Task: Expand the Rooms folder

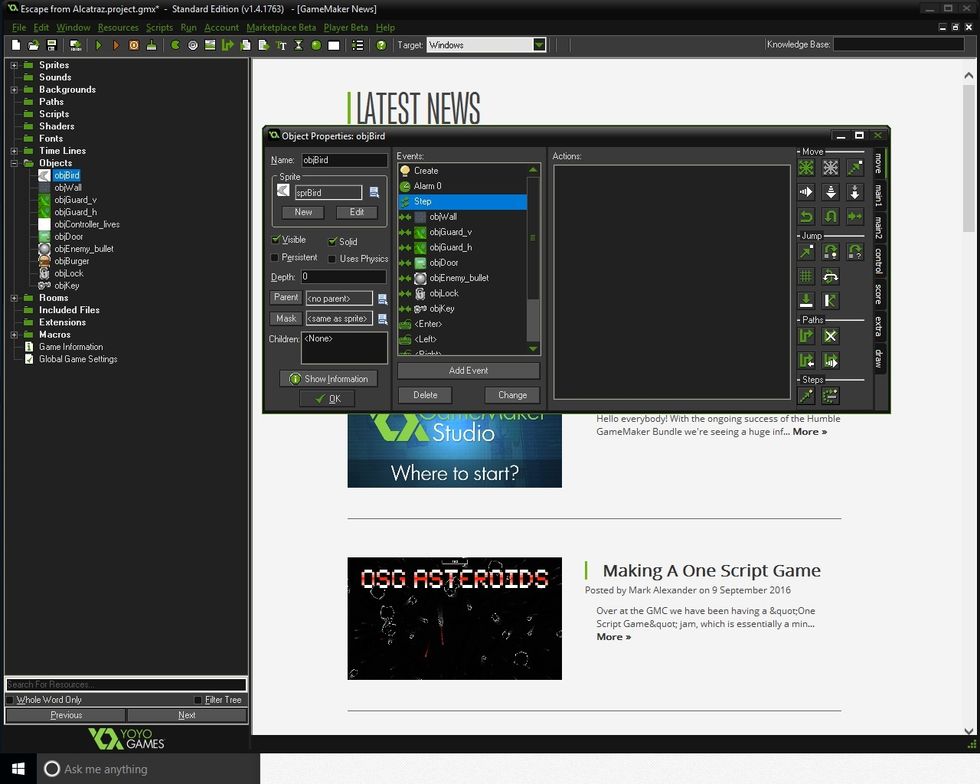Action: tap(14, 298)
